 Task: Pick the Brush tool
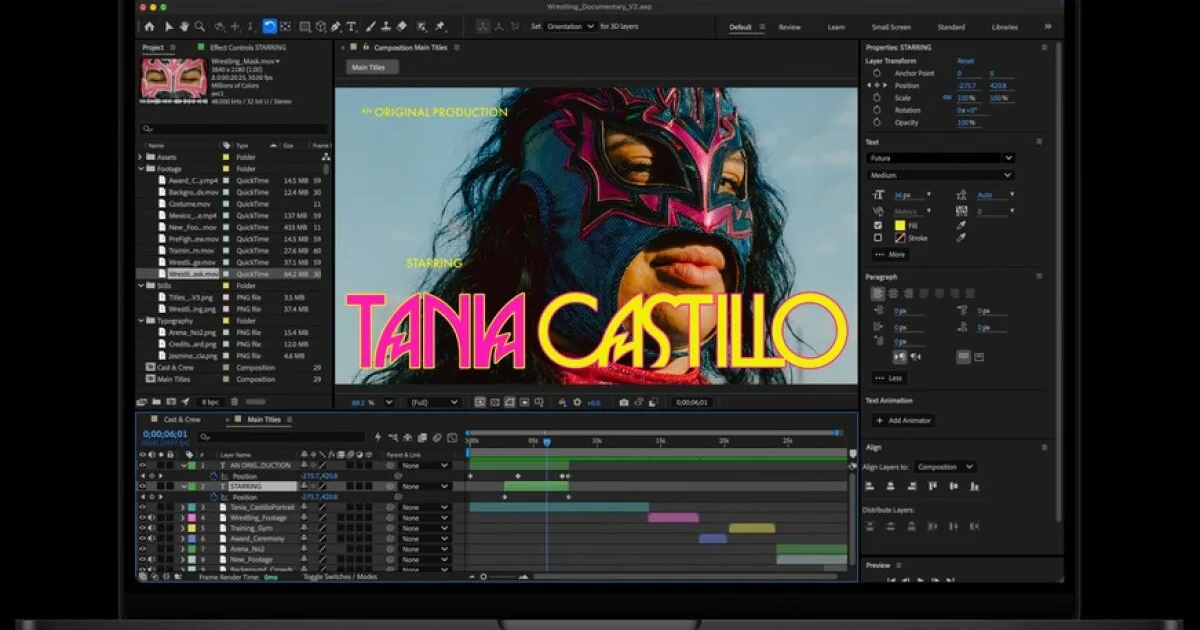[369, 27]
